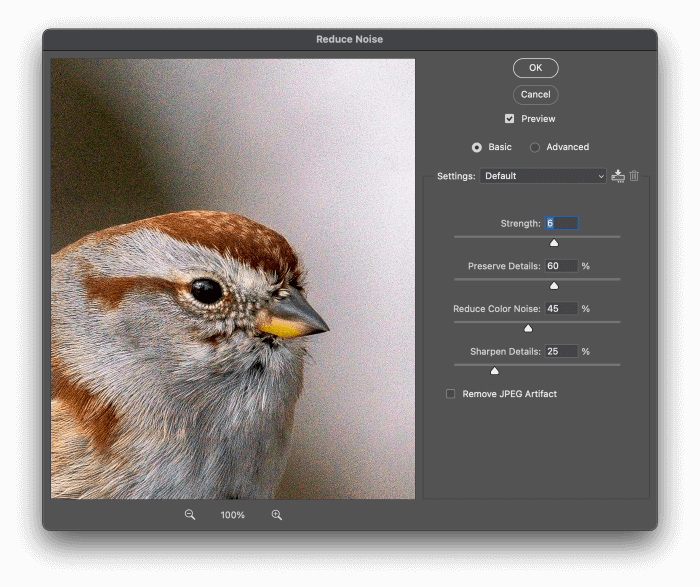The width and height of the screenshot is (700, 587).
Task: Toggle the Preview checkbox
Action: click(x=510, y=119)
